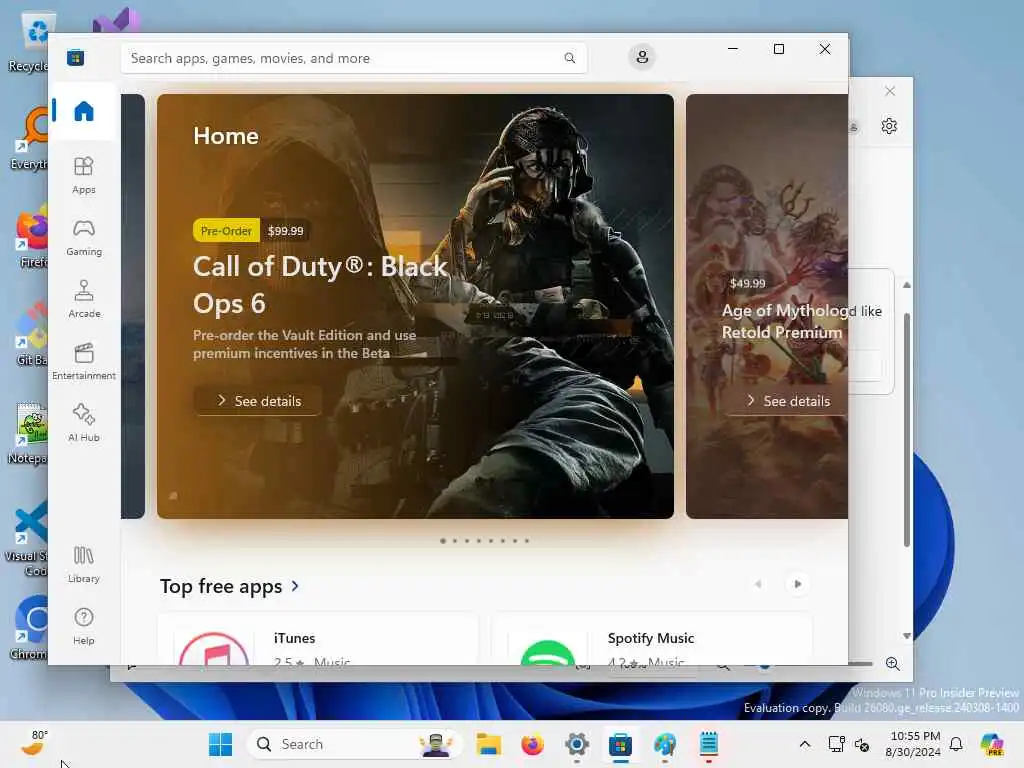Close the background window with its X
Screen dimensions: 1024x768
point(889,91)
